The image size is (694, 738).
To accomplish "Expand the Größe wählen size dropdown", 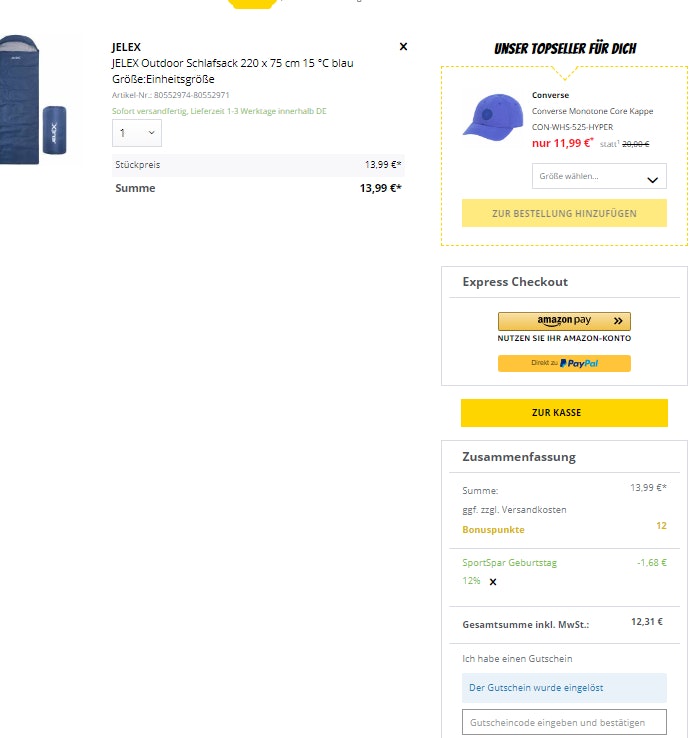I will coord(598,177).
